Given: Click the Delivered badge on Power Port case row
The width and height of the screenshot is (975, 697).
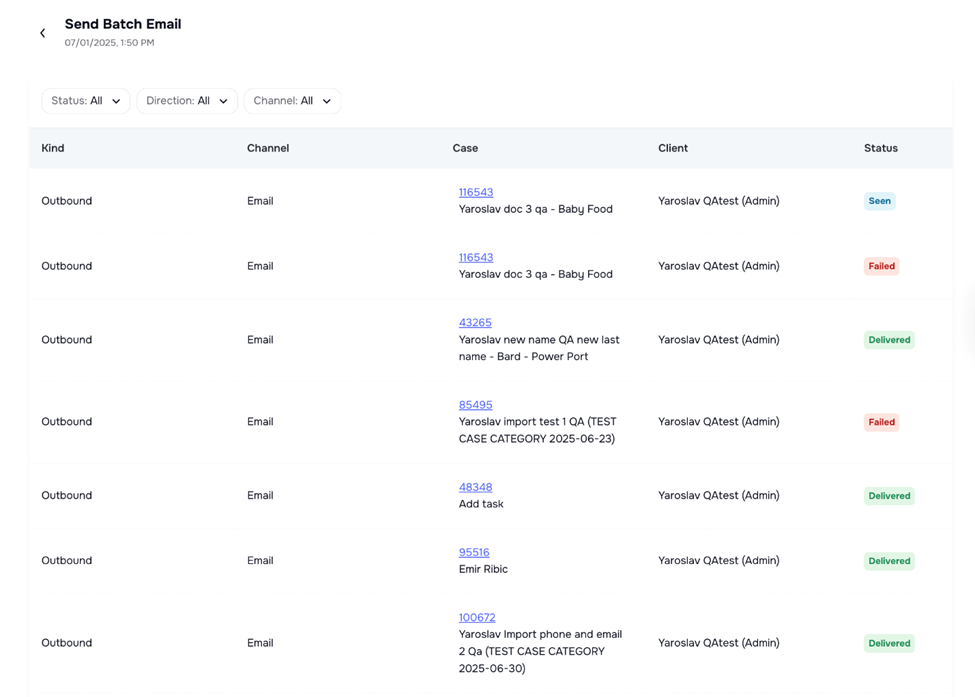Looking at the screenshot, I should click(x=888, y=340).
